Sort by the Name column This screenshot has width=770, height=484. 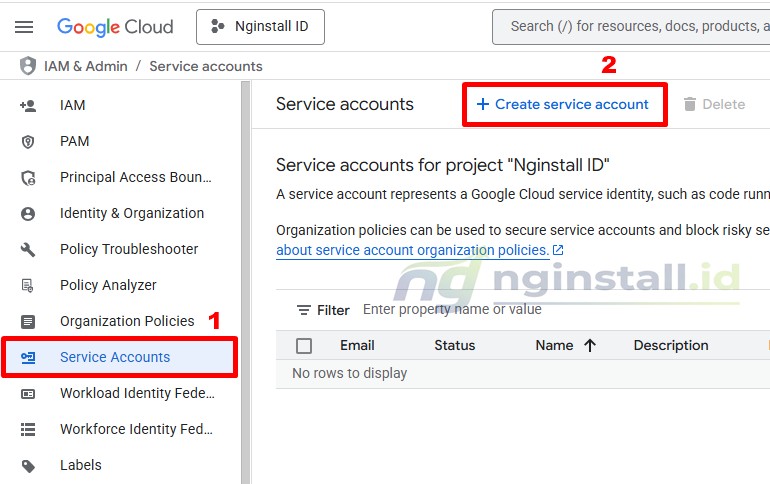point(554,346)
